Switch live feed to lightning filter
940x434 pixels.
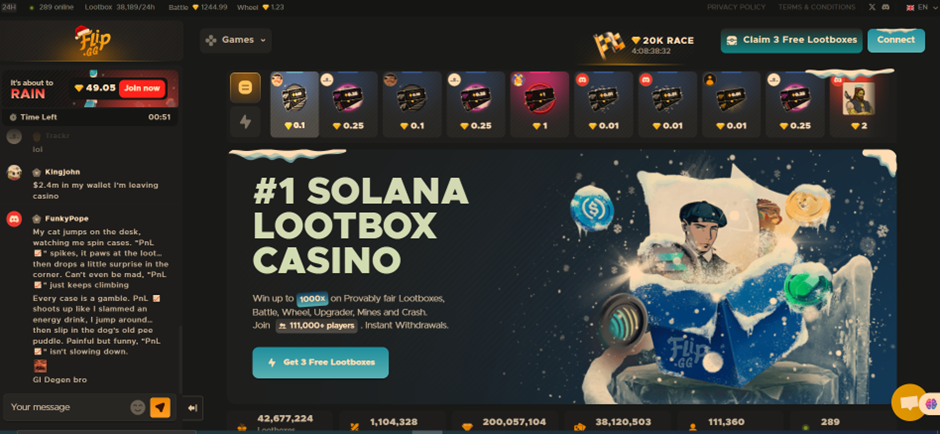245,122
